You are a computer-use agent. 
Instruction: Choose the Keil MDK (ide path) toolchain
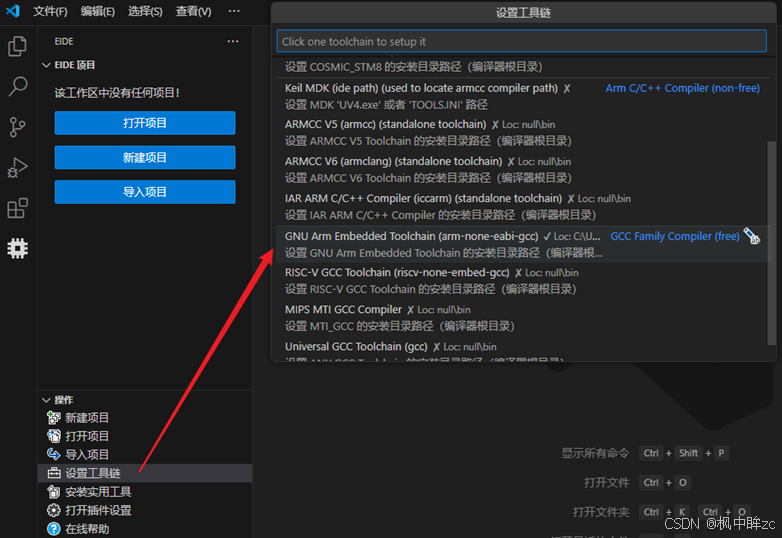[x=521, y=96]
